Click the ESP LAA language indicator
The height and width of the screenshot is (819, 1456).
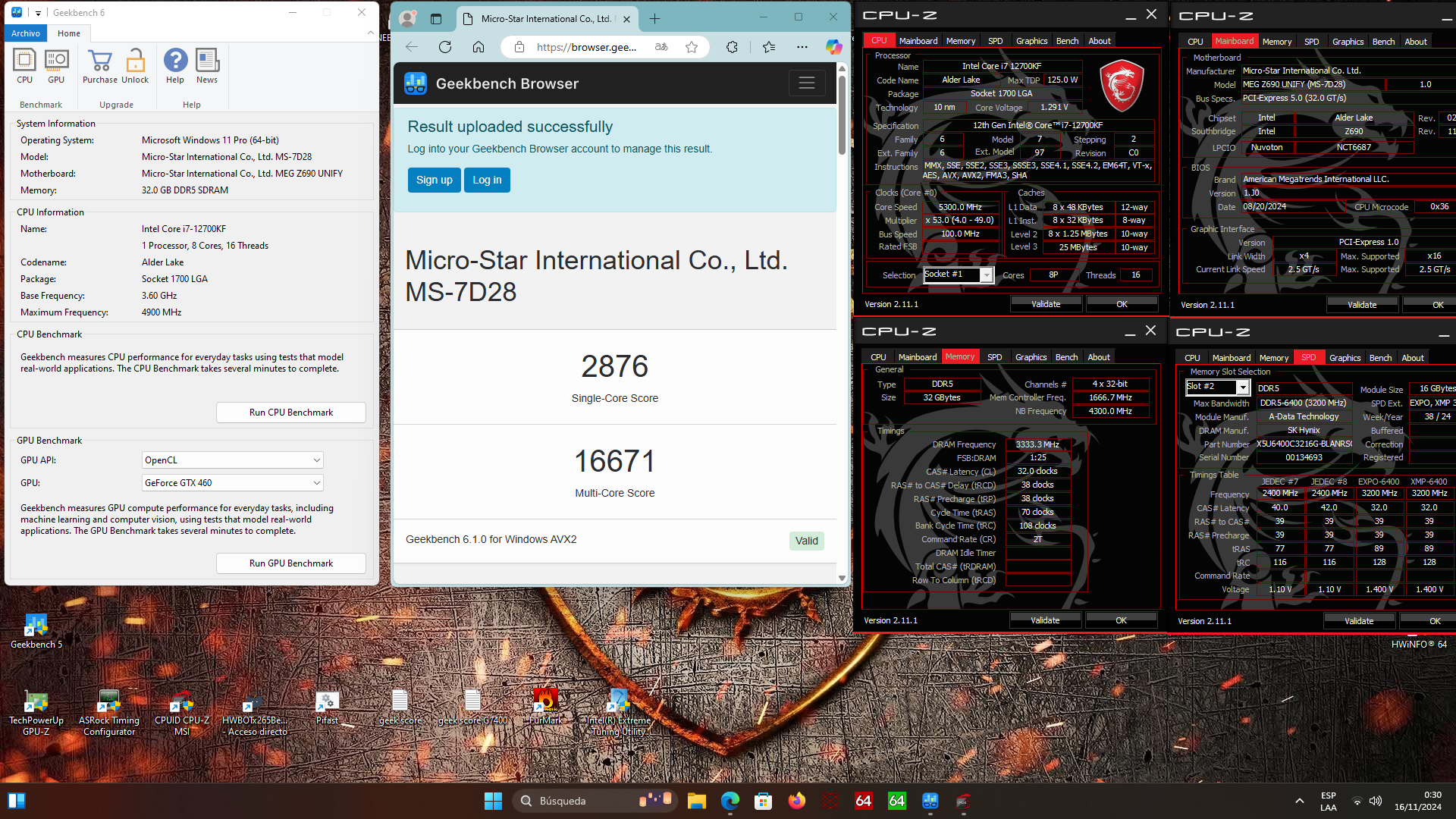click(1329, 801)
